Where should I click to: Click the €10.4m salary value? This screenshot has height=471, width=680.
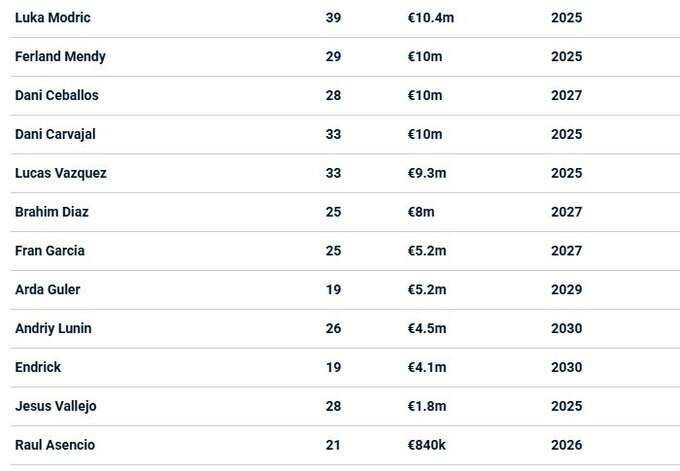(427, 18)
